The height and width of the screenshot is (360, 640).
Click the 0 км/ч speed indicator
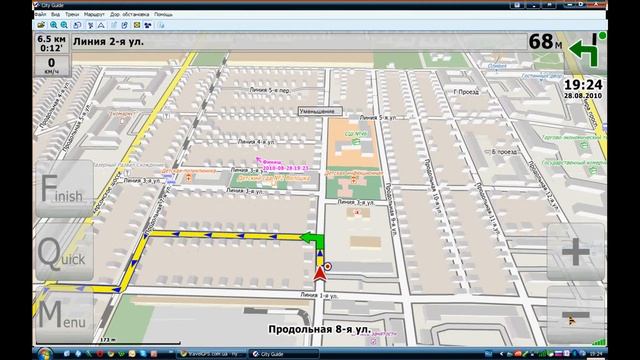pyautogui.click(x=51, y=66)
